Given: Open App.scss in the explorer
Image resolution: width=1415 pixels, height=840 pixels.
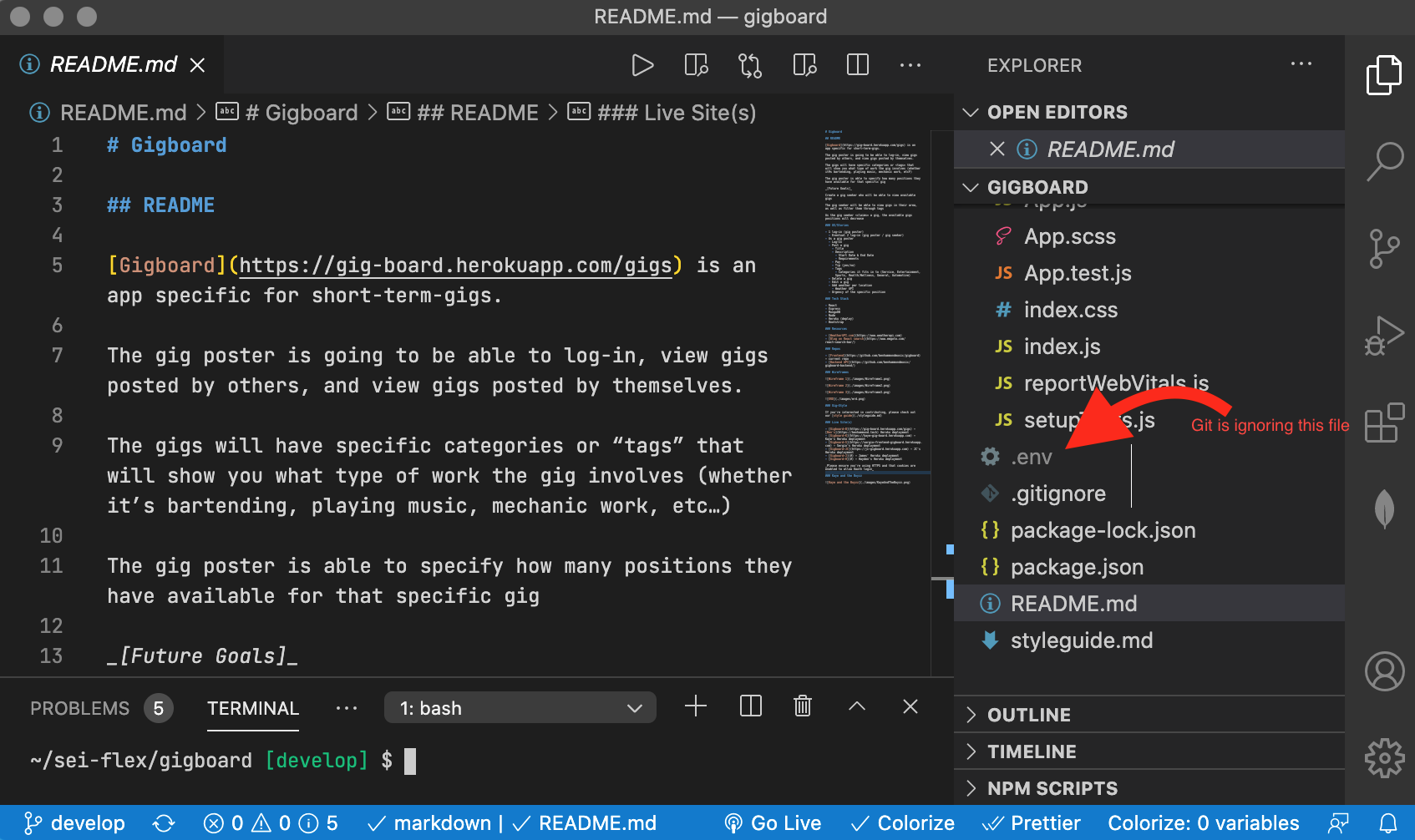Looking at the screenshot, I should [x=1149, y=236].
